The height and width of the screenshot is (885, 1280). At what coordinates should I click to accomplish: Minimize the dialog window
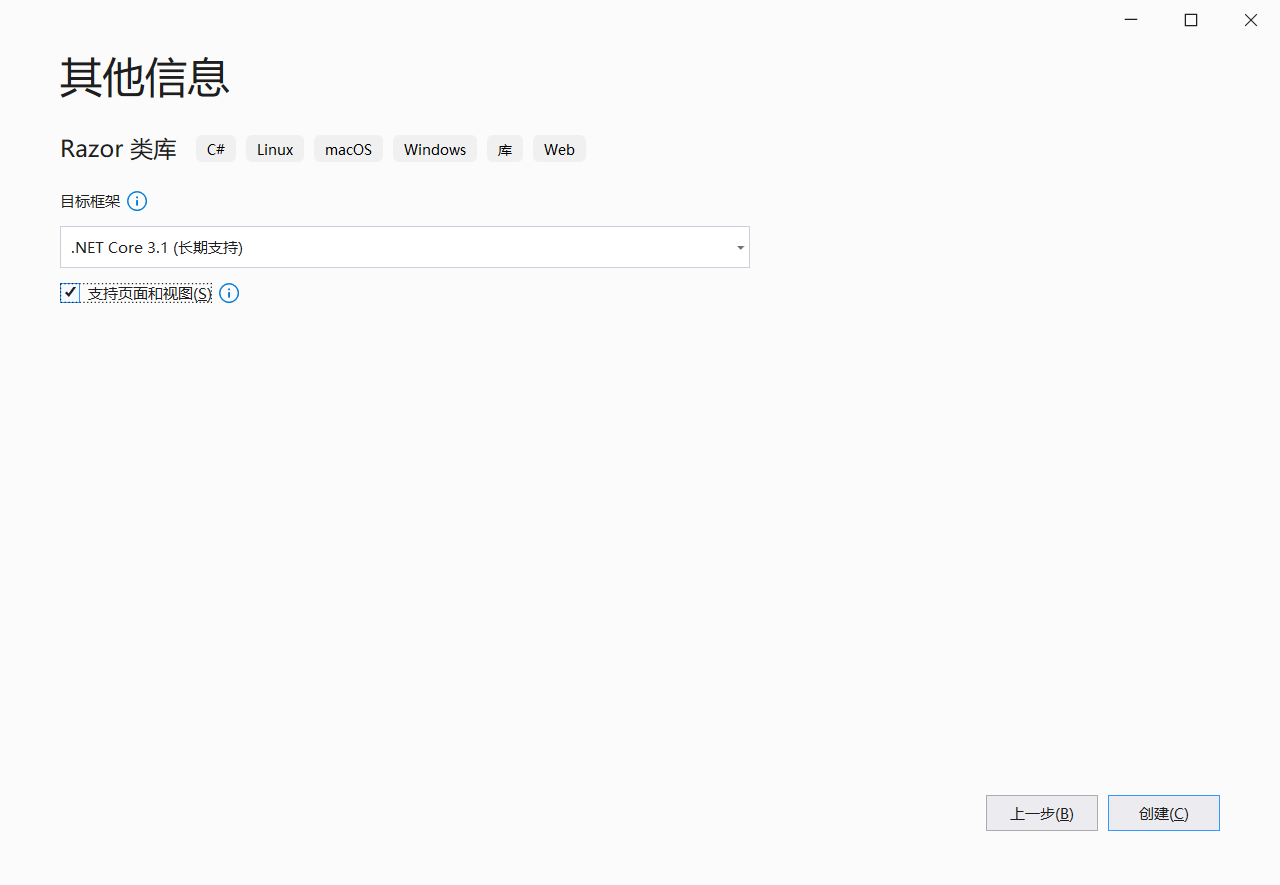point(1131,20)
